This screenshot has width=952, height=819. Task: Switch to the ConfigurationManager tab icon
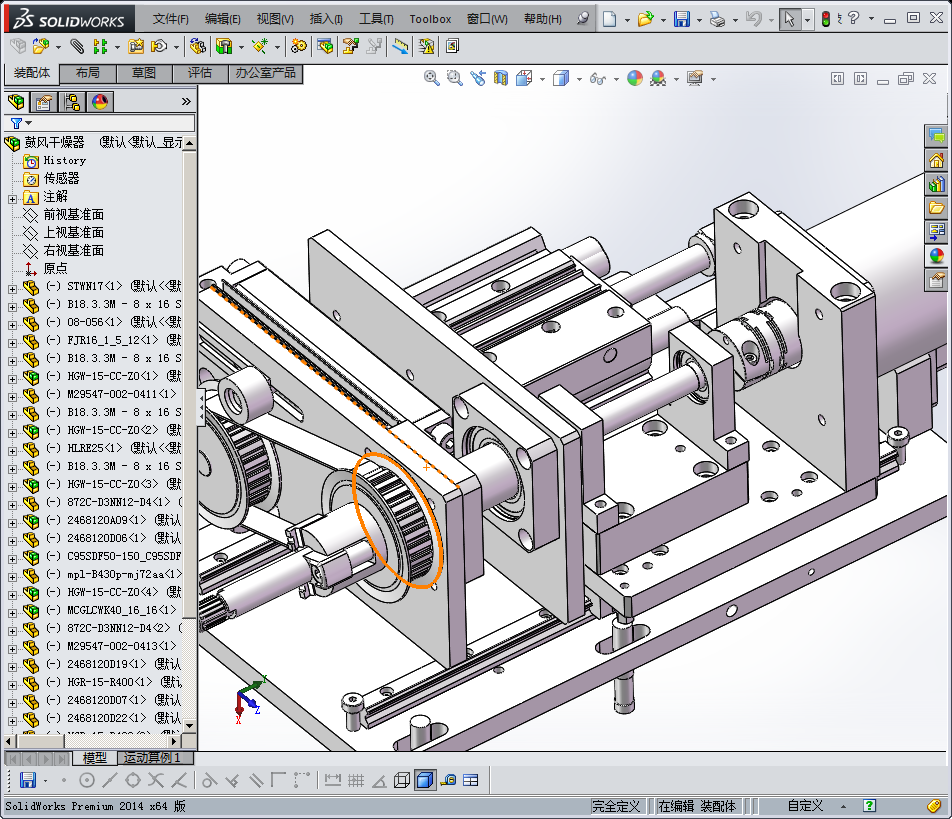(x=71, y=101)
